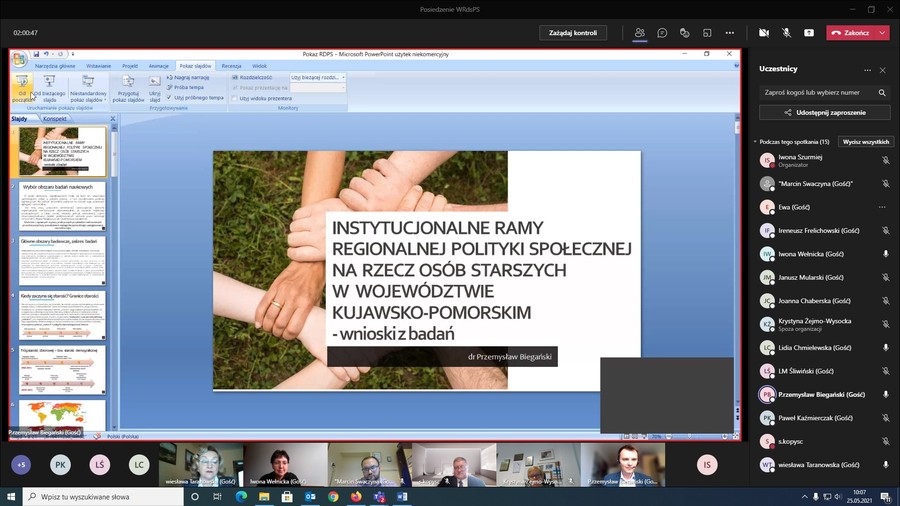Image resolution: width=900 pixels, height=506 pixels.
Task: Open the meeting chat icon
Action: click(662, 33)
